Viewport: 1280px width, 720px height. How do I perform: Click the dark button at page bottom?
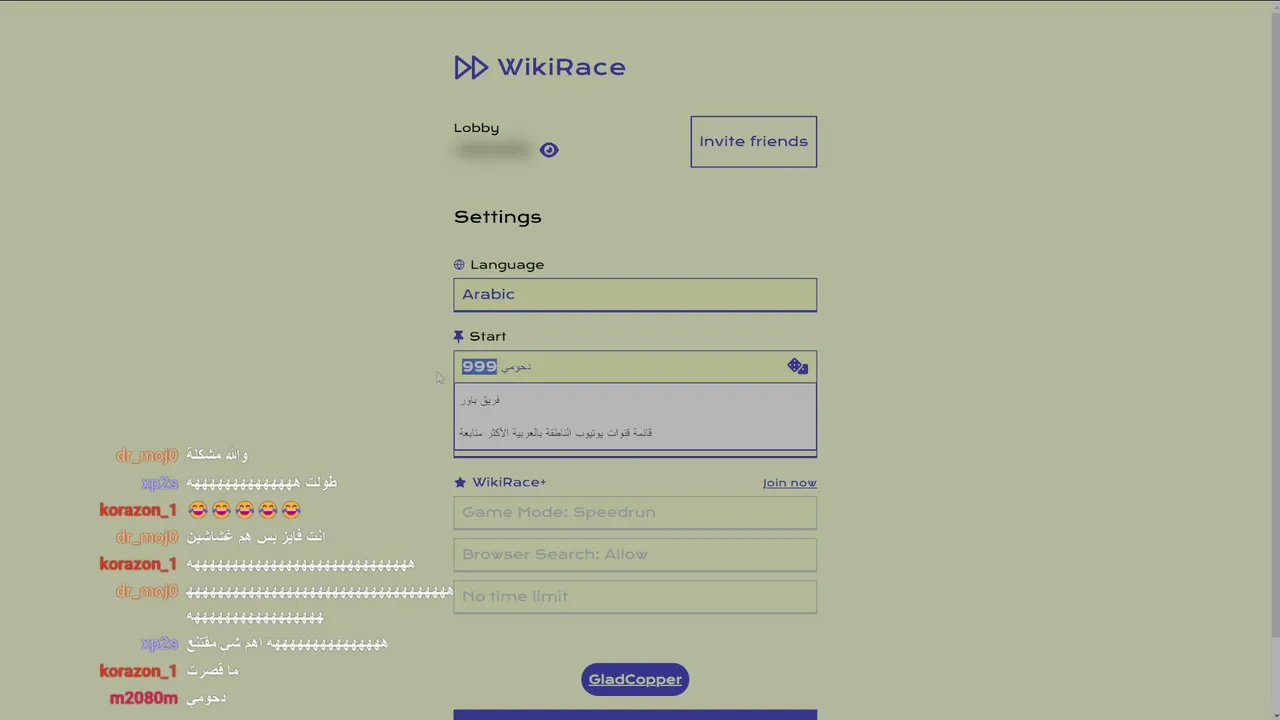[635, 715]
